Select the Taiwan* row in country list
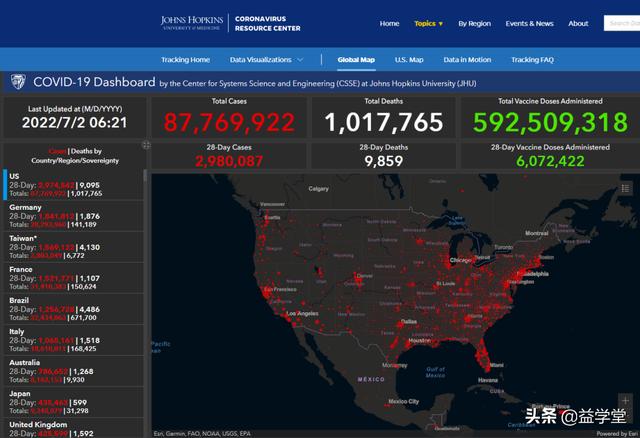Image resolution: width=640 pixels, height=438 pixels. pos(73,247)
